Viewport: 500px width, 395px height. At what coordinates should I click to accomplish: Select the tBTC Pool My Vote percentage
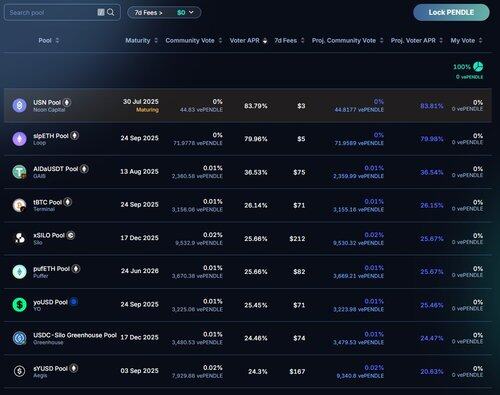[x=478, y=202]
